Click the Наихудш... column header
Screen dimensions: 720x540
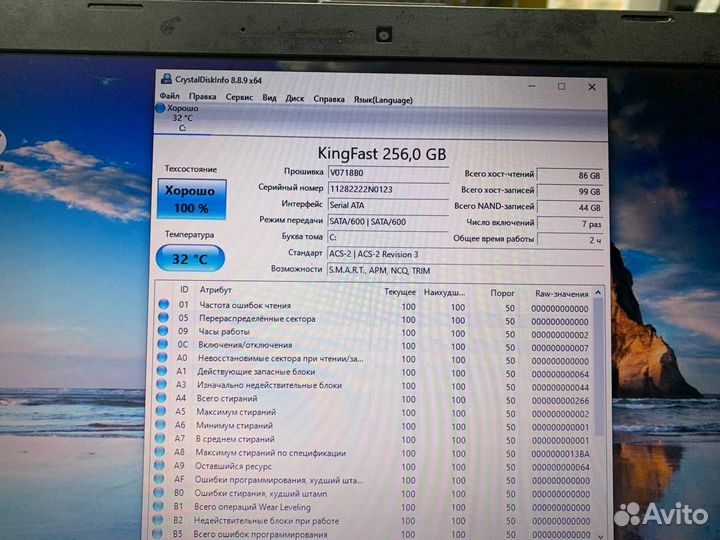tap(444, 292)
